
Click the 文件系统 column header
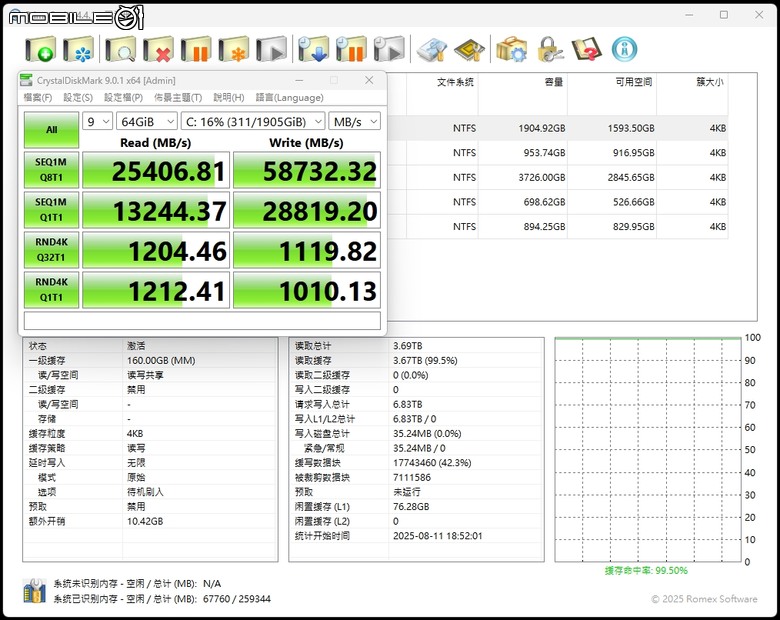pos(455,82)
